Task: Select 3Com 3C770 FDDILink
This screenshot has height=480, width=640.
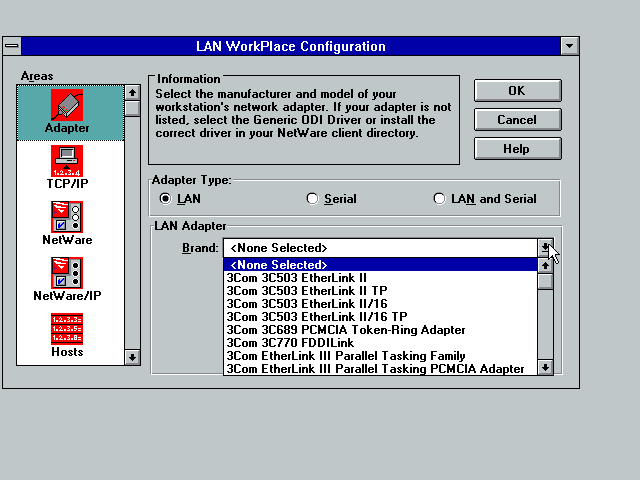Action: click(380, 343)
